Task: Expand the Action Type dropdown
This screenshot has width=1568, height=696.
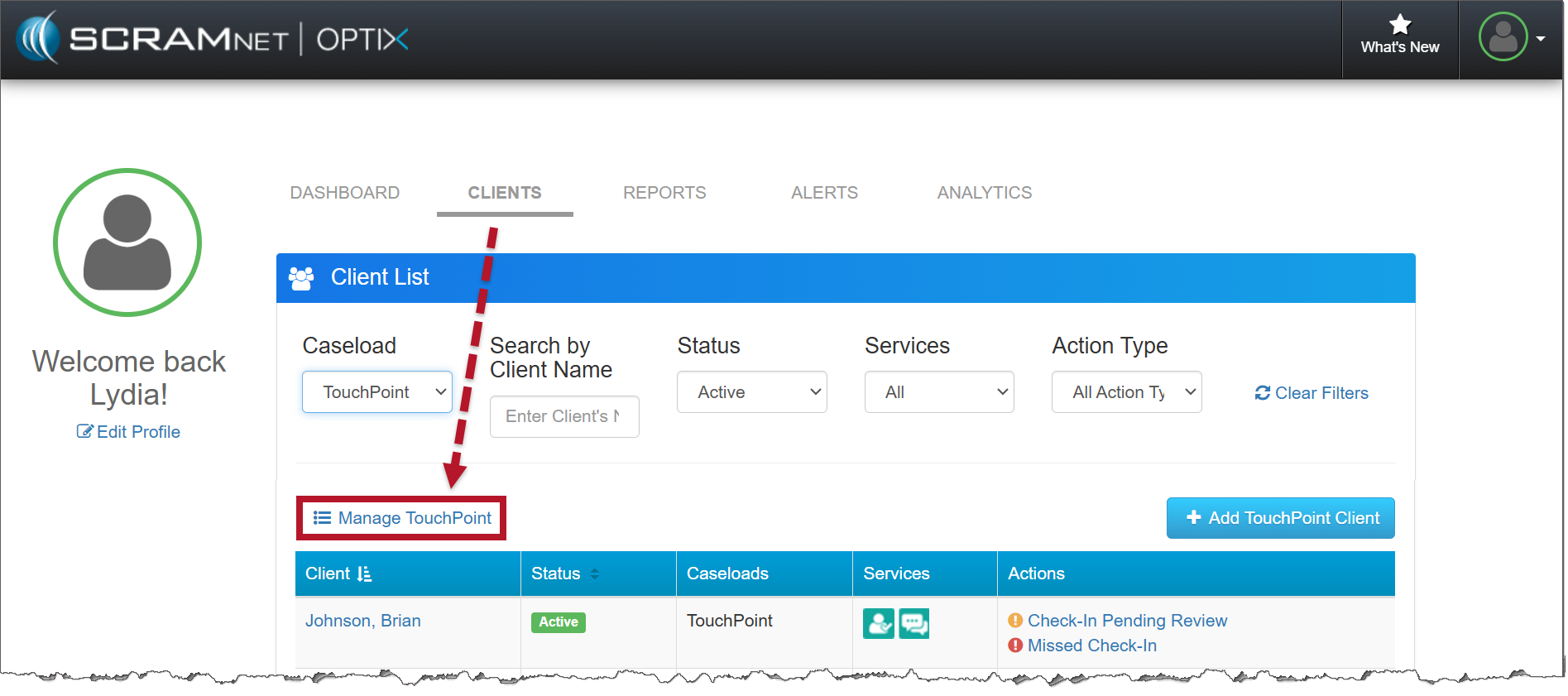Action: coord(1126,392)
